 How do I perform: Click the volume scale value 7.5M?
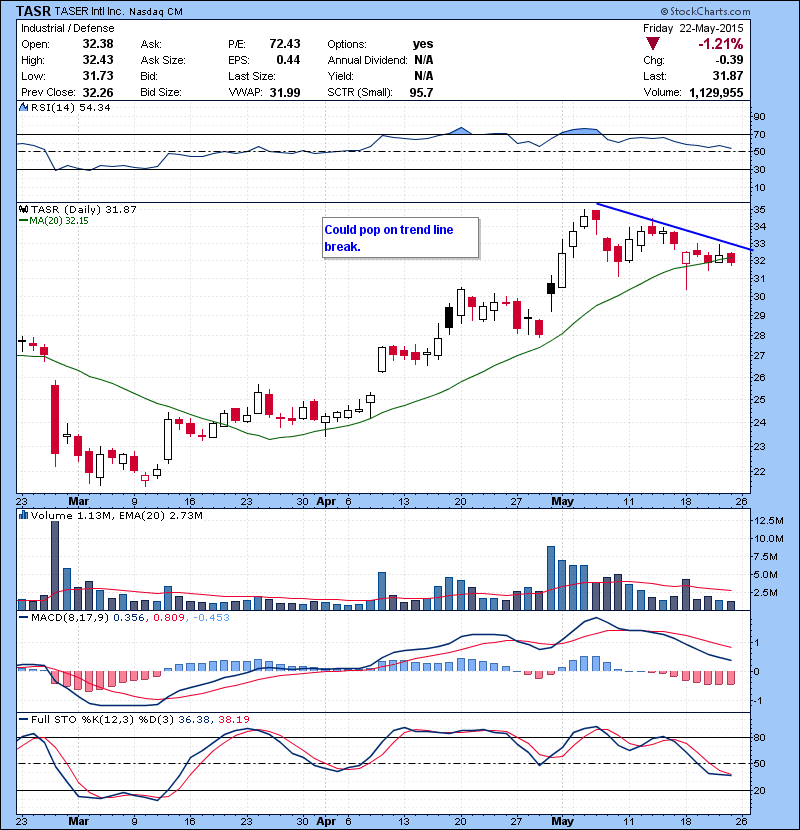[765, 556]
